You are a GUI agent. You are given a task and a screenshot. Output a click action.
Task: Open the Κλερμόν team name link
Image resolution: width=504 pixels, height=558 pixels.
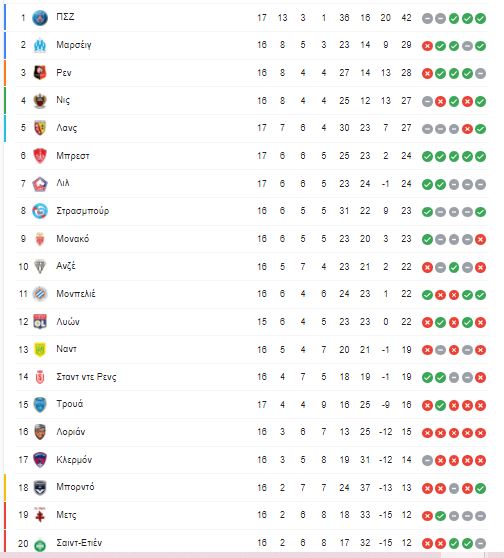pos(74,460)
